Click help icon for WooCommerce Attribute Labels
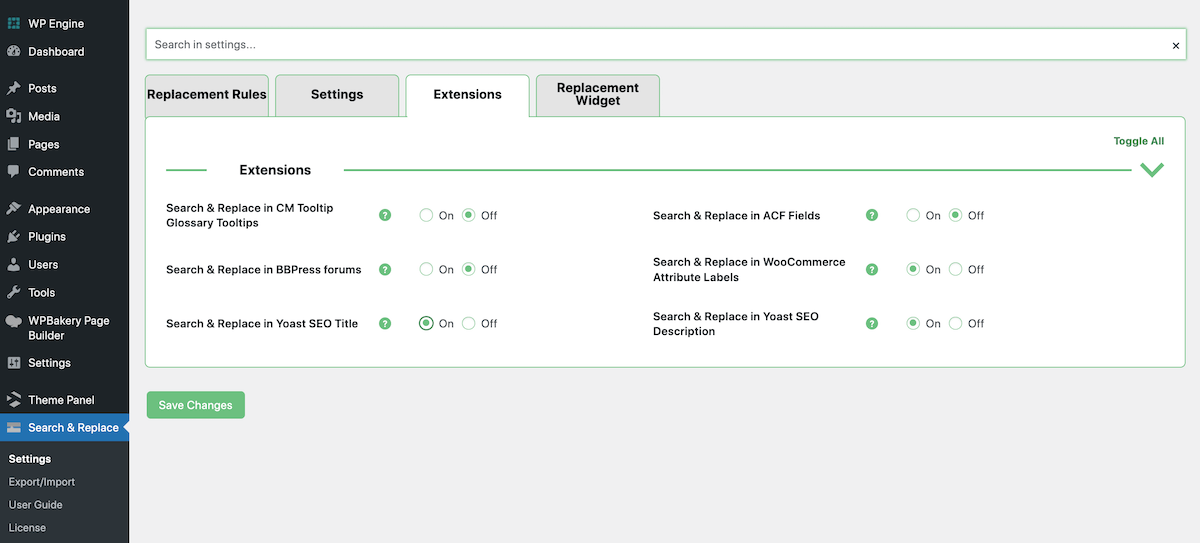This screenshot has height=543, width=1200. click(x=872, y=269)
